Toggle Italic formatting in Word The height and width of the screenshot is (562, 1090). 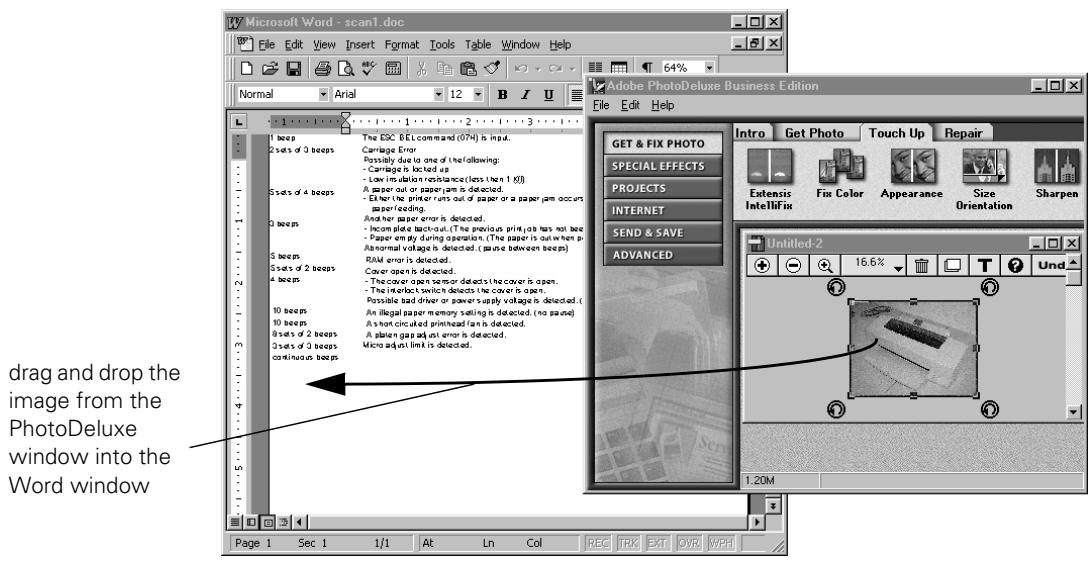[526, 95]
